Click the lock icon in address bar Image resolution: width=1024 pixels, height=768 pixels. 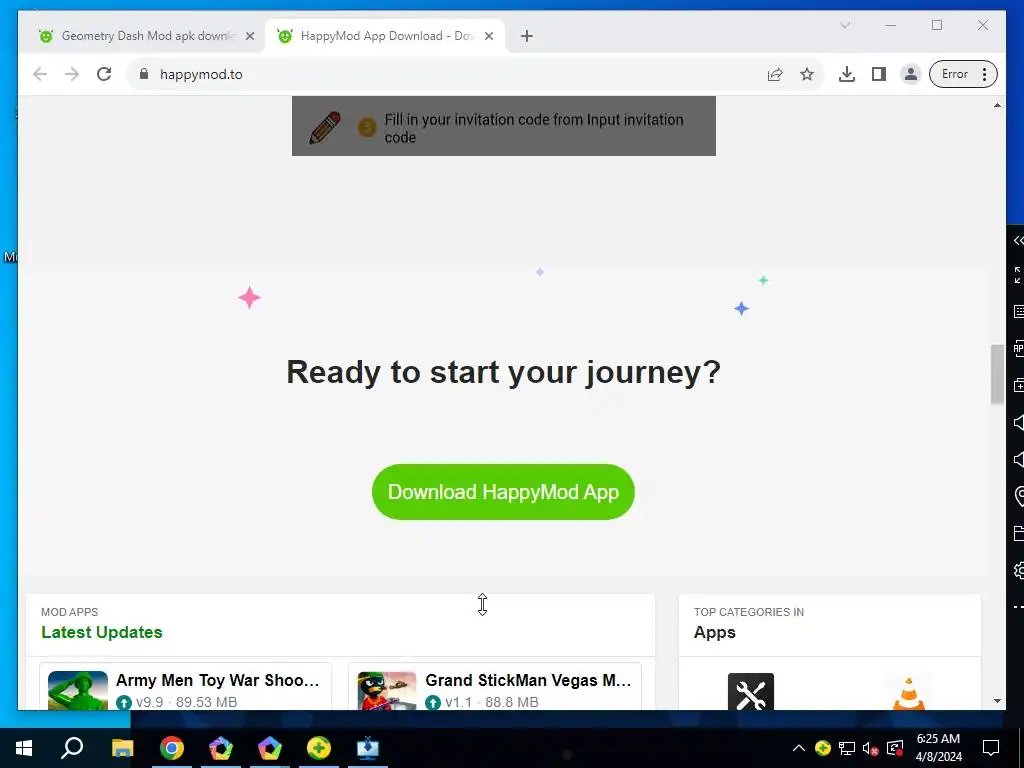[144, 74]
